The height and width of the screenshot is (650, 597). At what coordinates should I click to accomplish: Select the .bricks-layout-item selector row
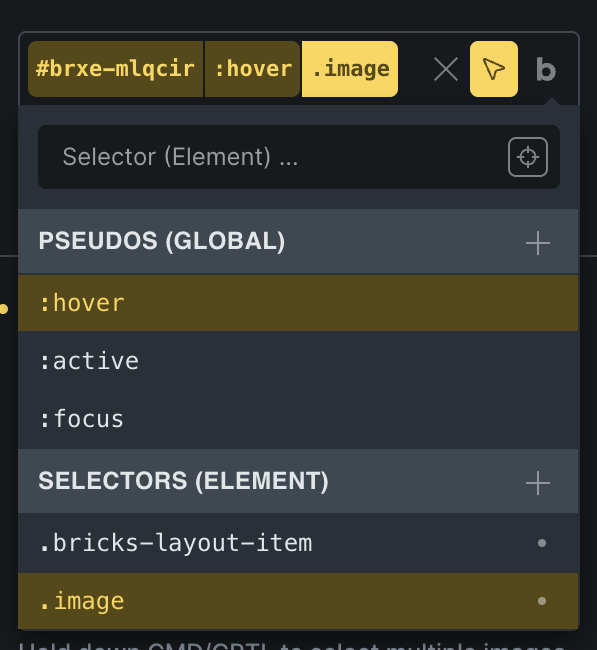coord(298,543)
